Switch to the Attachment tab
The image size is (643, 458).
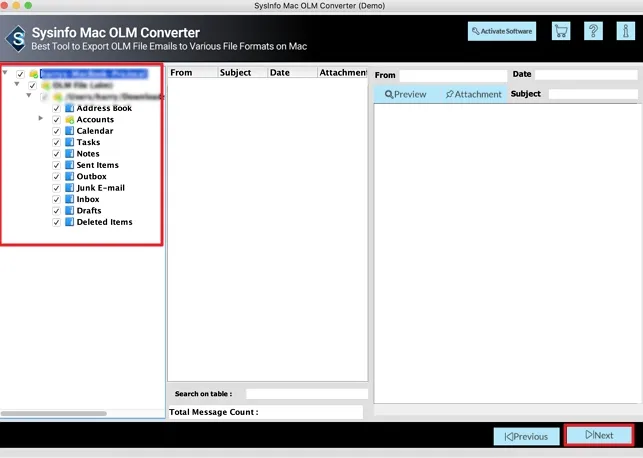(473, 94)
